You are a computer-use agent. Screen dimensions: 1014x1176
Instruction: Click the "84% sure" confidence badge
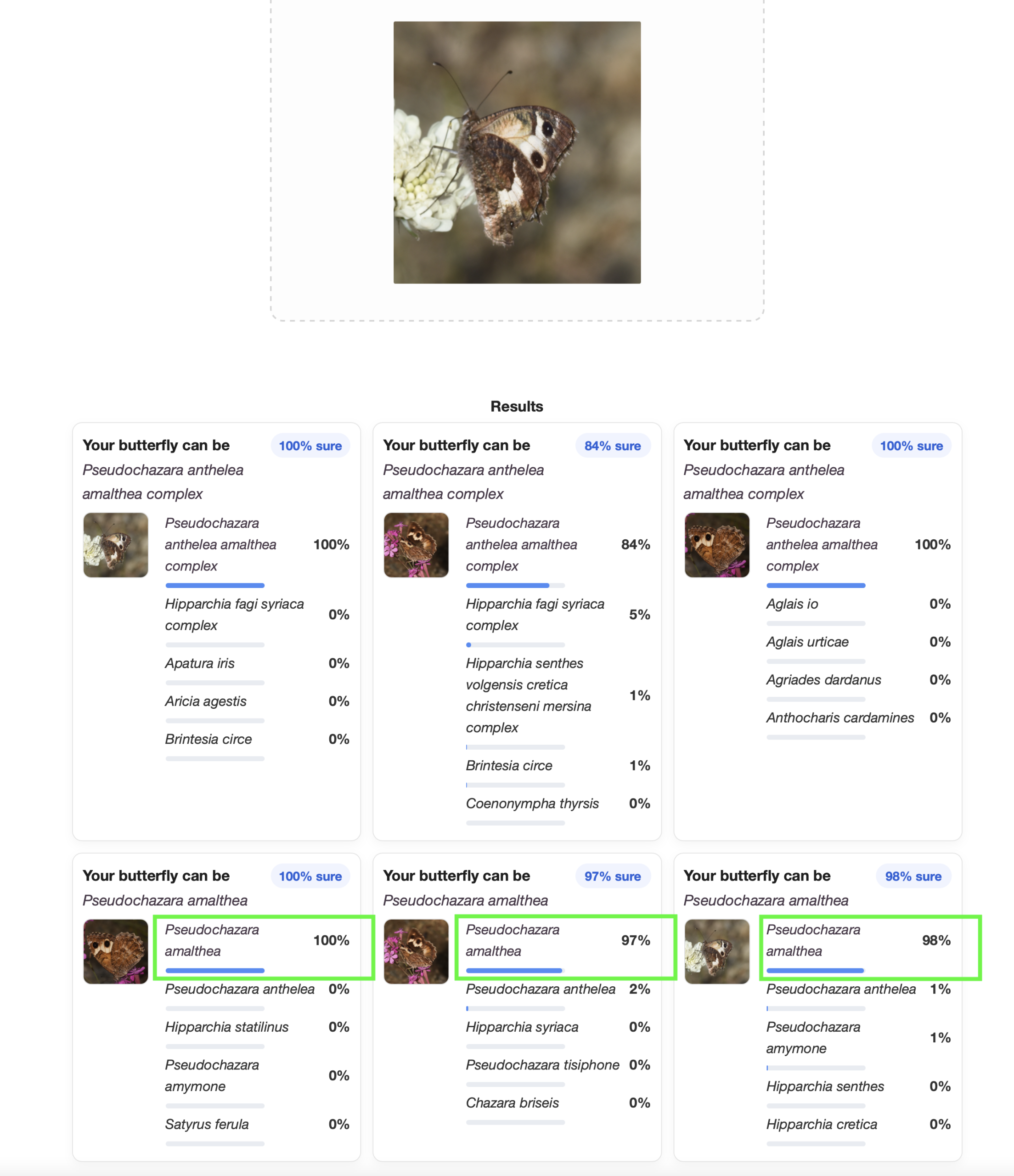(x=612, y=446)
